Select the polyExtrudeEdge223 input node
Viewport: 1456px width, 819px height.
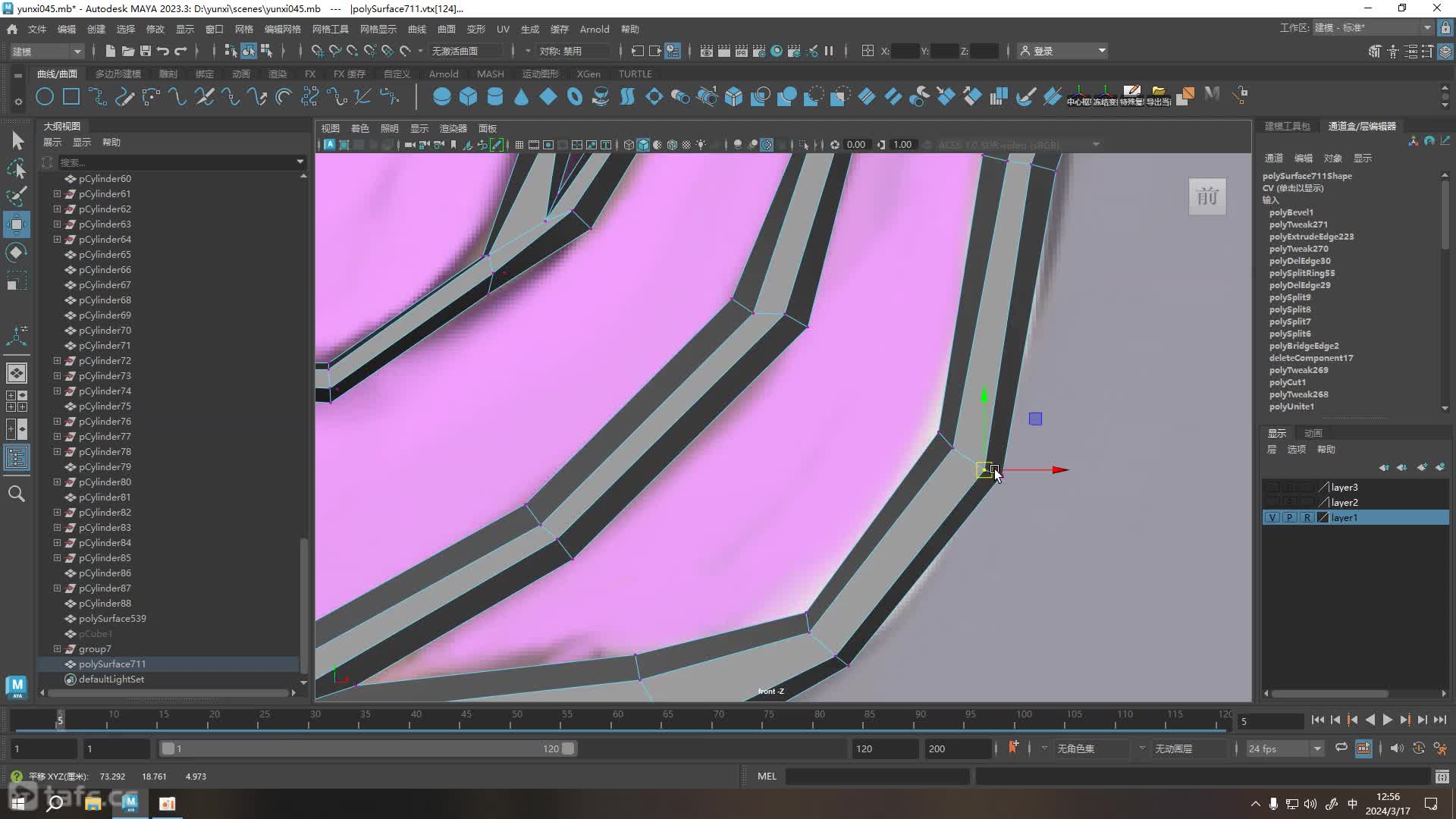[1311, 237]
